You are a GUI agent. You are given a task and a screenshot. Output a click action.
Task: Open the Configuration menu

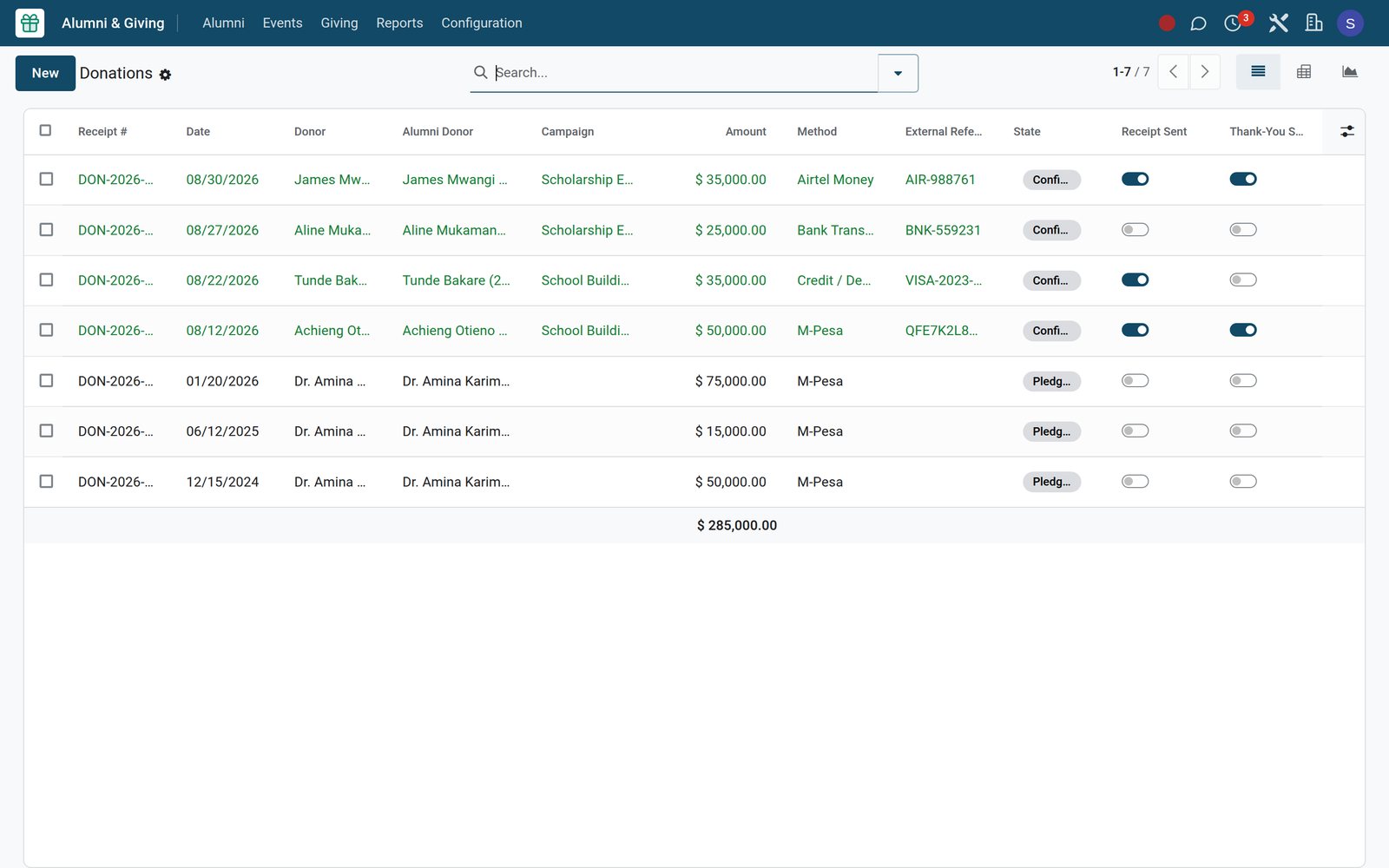[x=482, y=23]
